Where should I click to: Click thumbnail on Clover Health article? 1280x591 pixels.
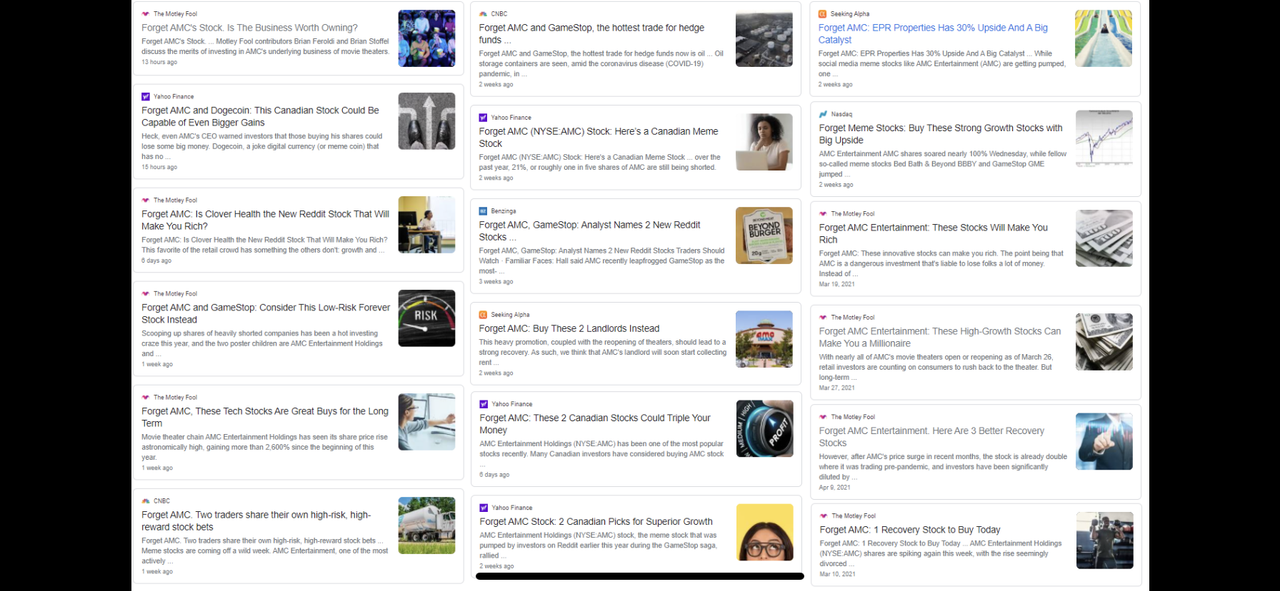pos(426,224)
